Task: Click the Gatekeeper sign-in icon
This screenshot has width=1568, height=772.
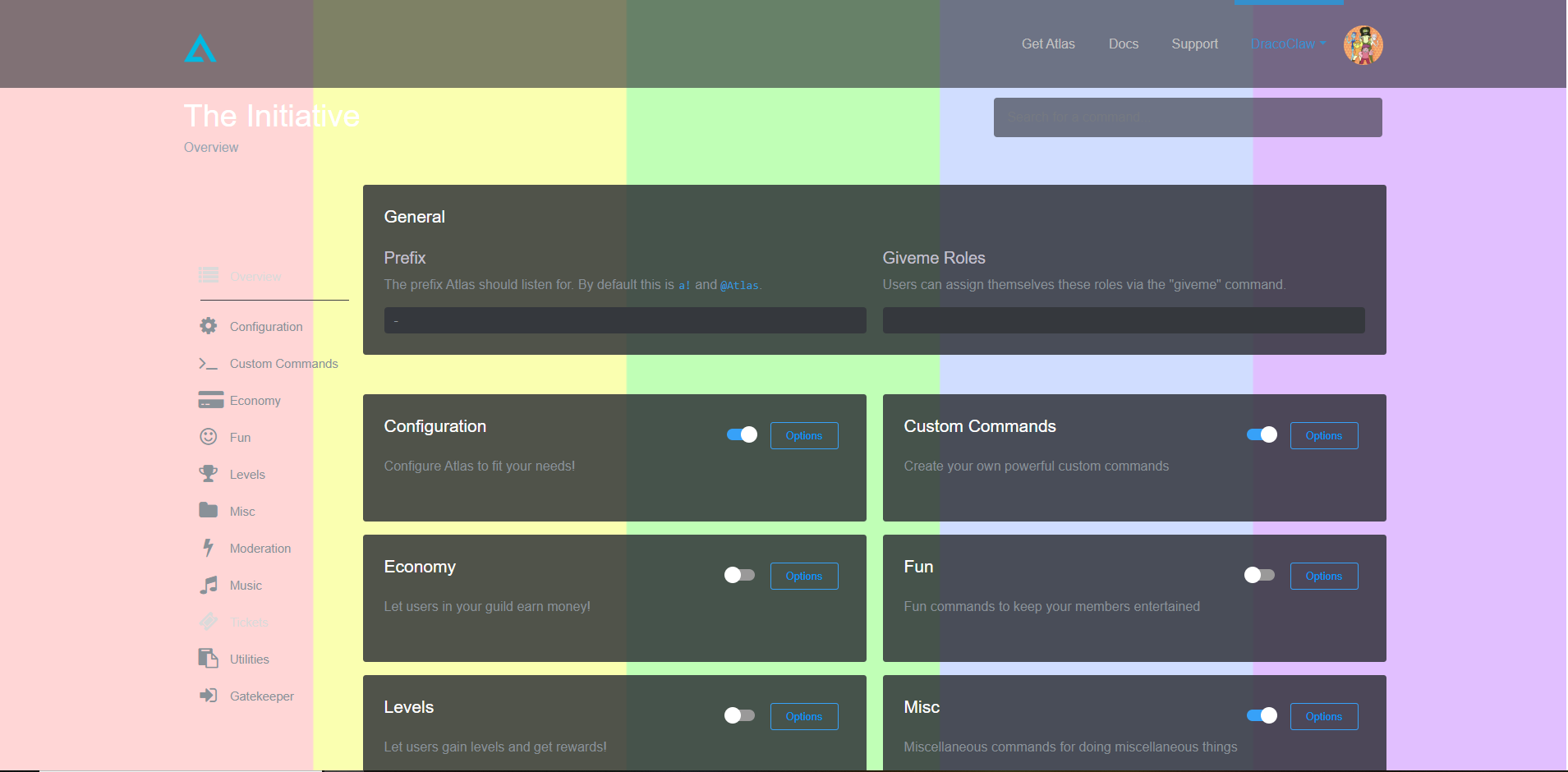Action: (209, 696)
